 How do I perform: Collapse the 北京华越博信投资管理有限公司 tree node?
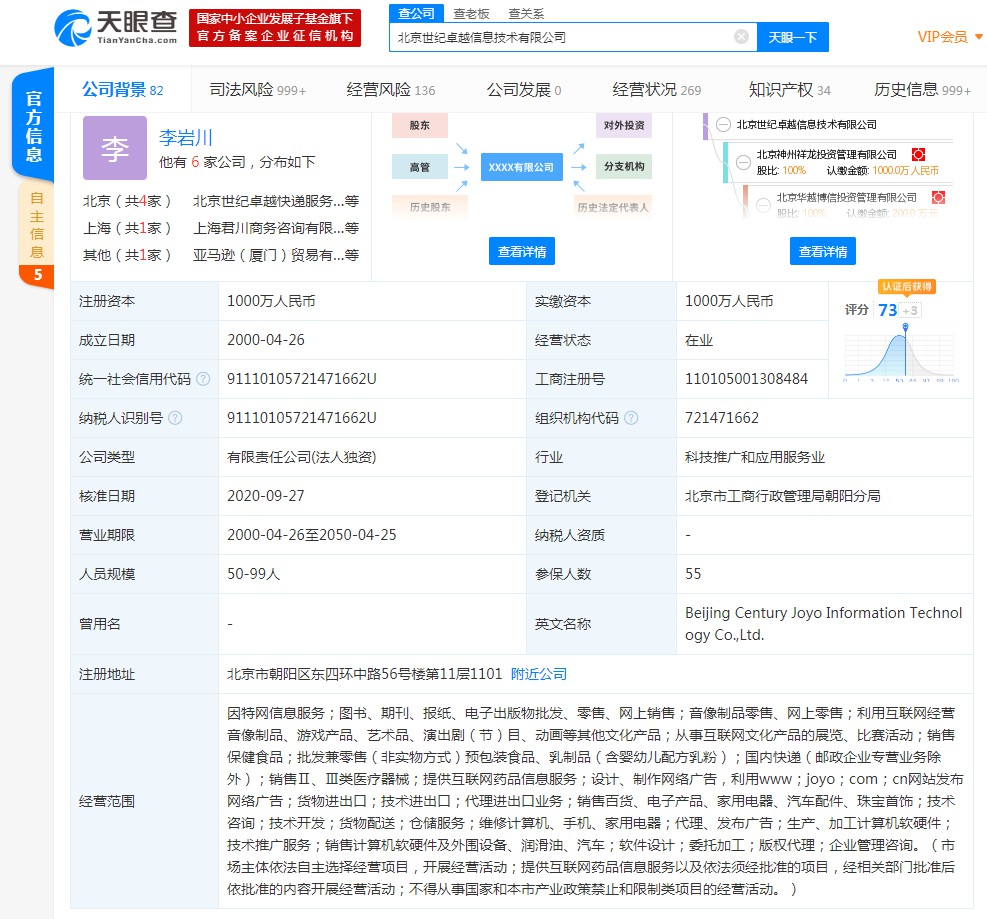tap(764, 205)
